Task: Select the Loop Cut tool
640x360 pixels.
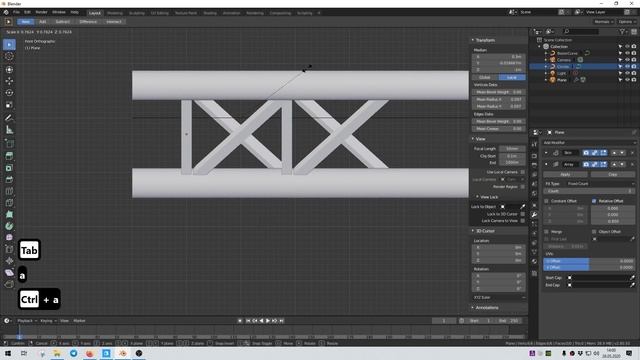Action: tap(9, 191)
